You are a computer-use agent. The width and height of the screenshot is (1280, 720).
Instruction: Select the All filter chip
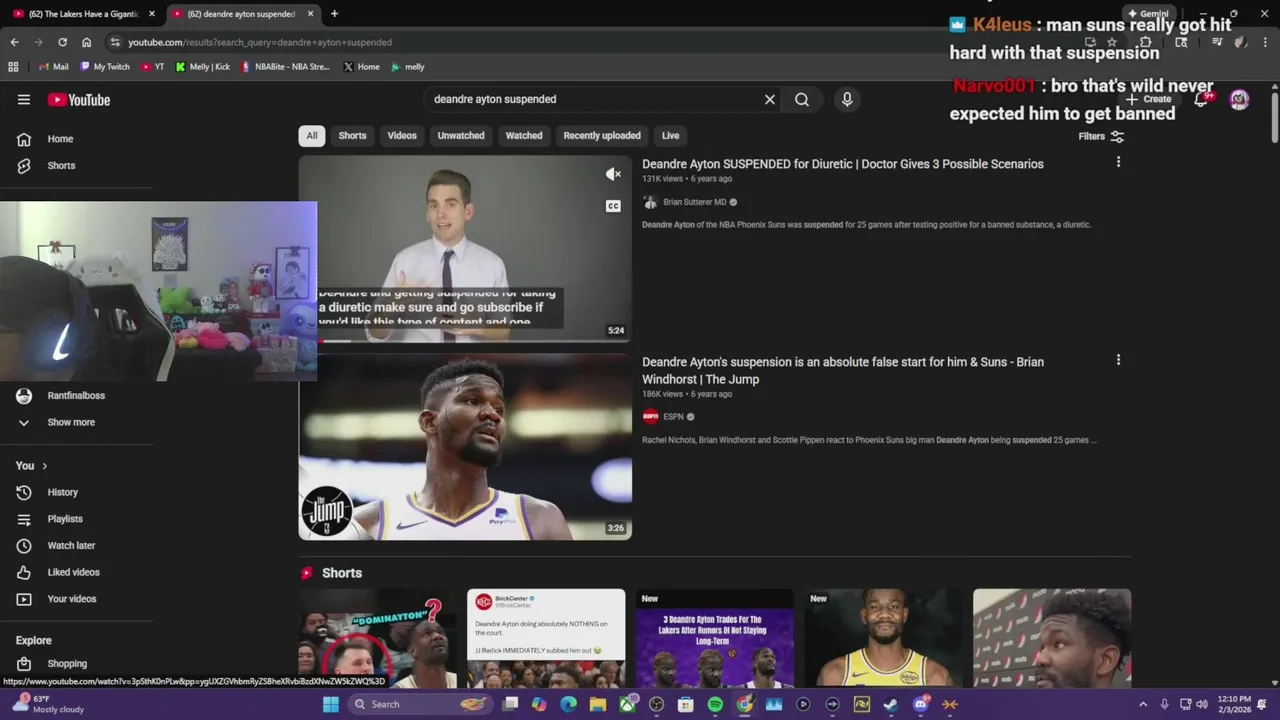(x=312, y=135)
